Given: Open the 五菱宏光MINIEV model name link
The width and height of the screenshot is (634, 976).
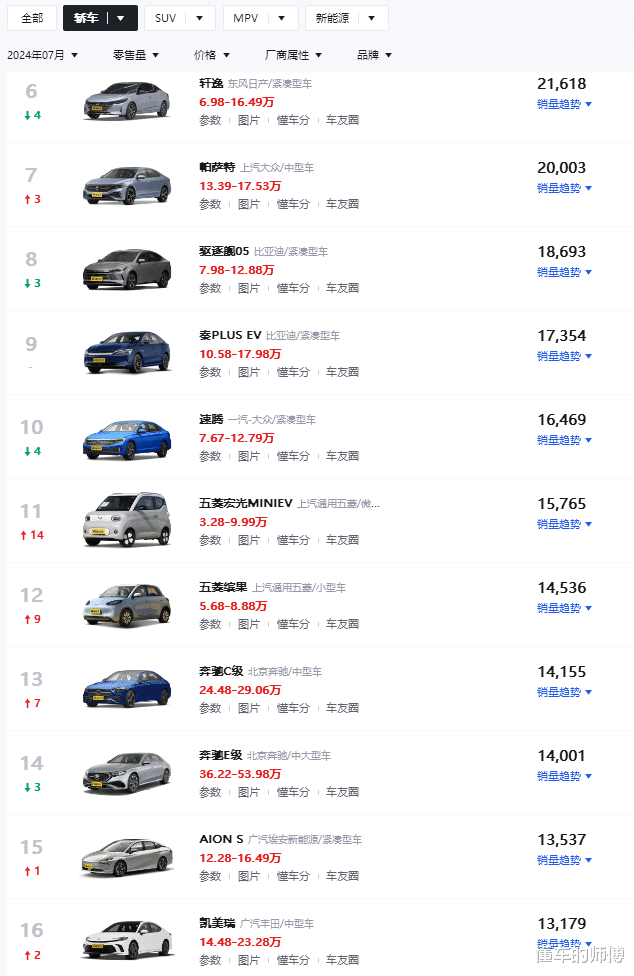Looking at the screenshot, I should pos(246,503).
